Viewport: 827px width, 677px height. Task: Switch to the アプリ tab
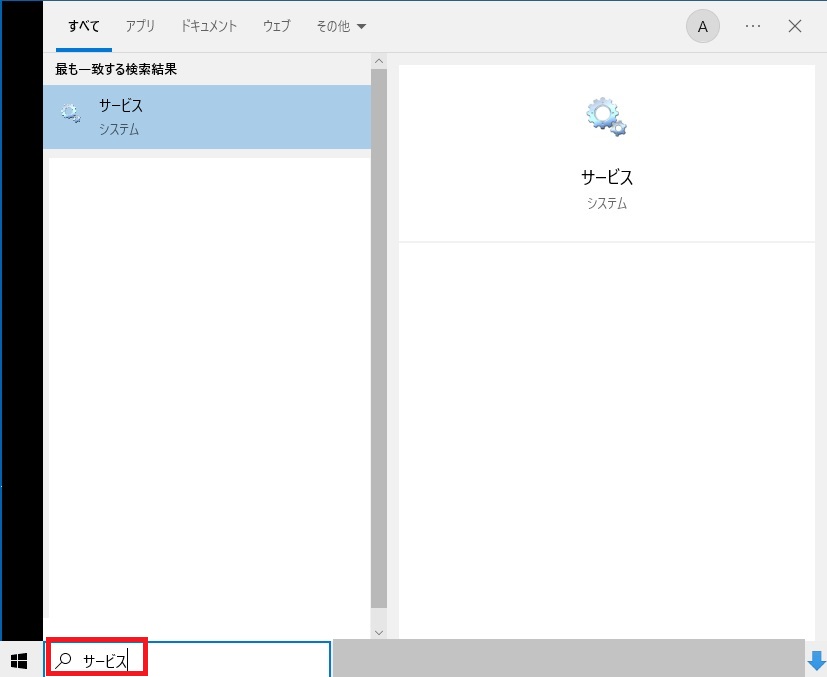140,27
